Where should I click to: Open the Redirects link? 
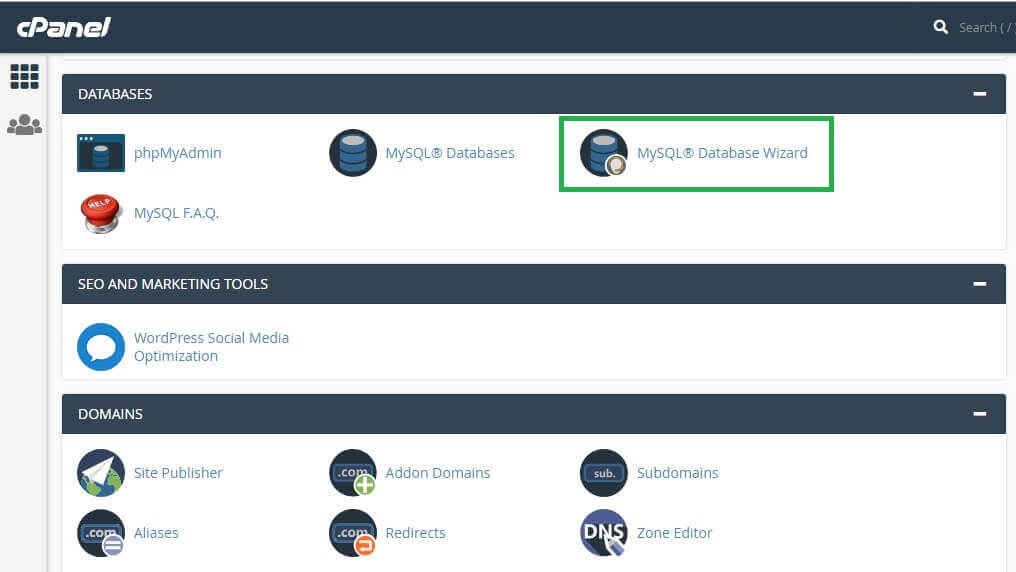point(415,532)
